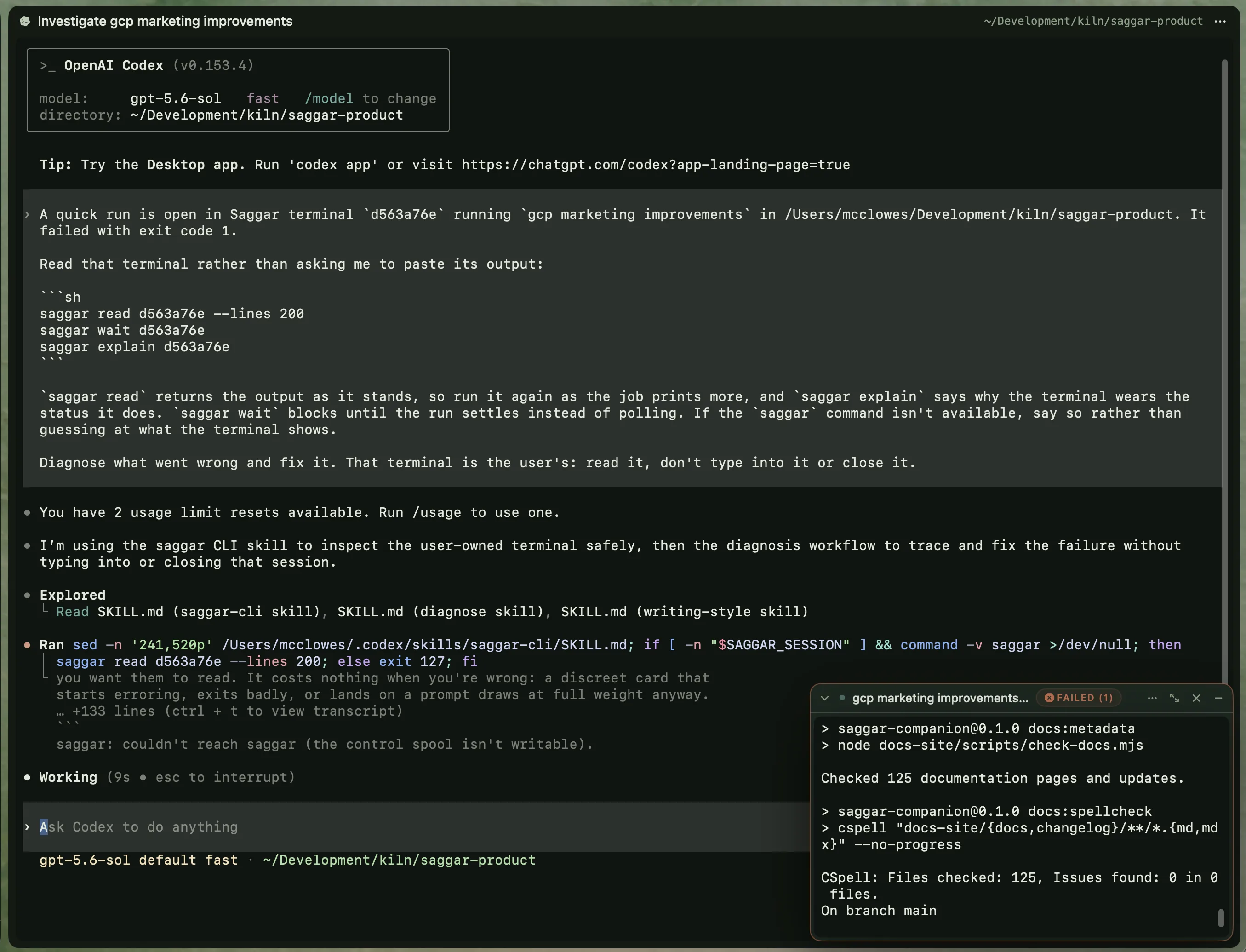This screenshot has height=952, width=1246.
Task: Click the 'saggar explain d563a76e' line
Action: click(x=134, y=347)
